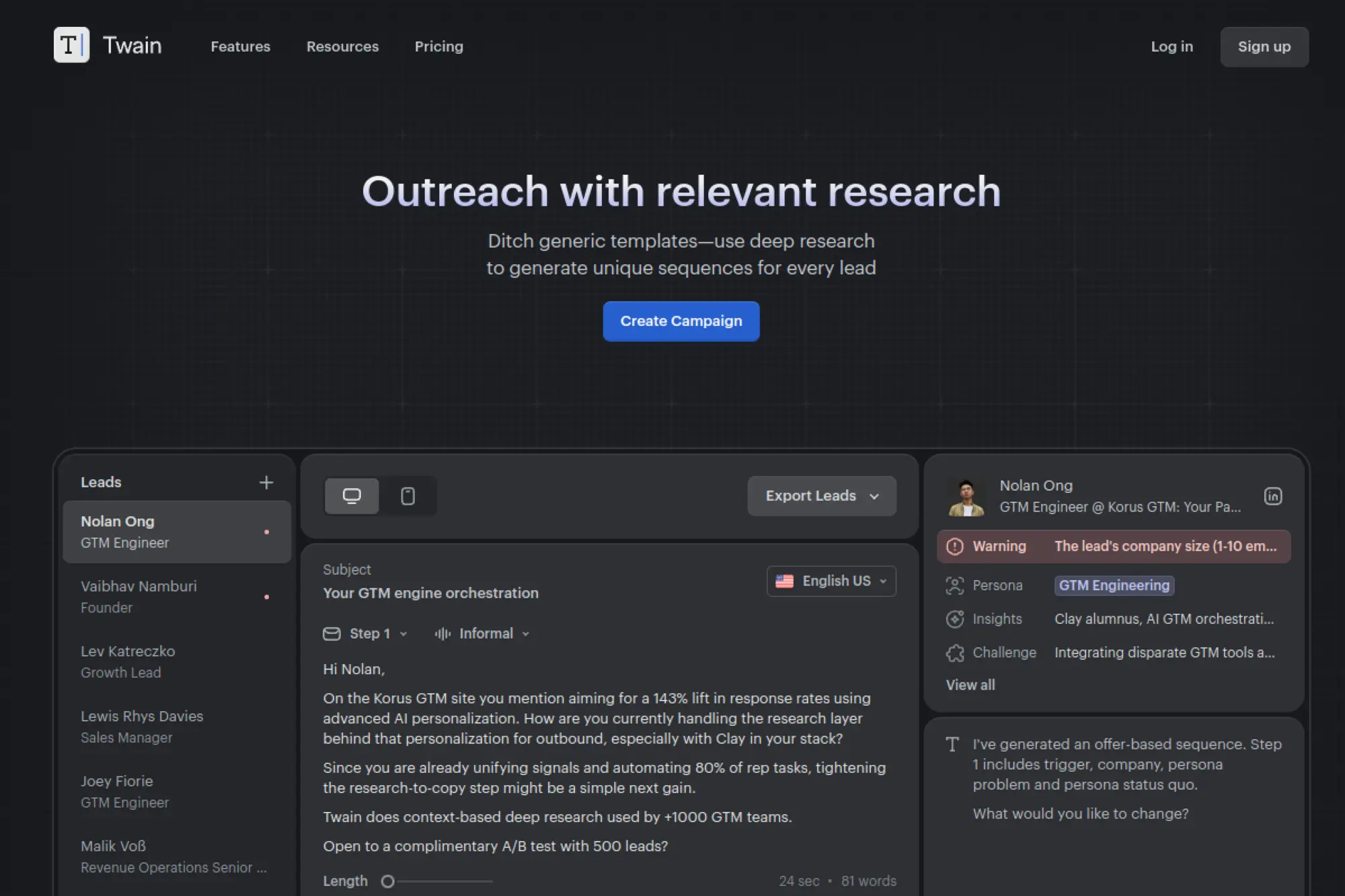Open Nolan Ong's LinkedIn icon
The width and height of the screenshot is (1345, 896).
click(1272, 496)
